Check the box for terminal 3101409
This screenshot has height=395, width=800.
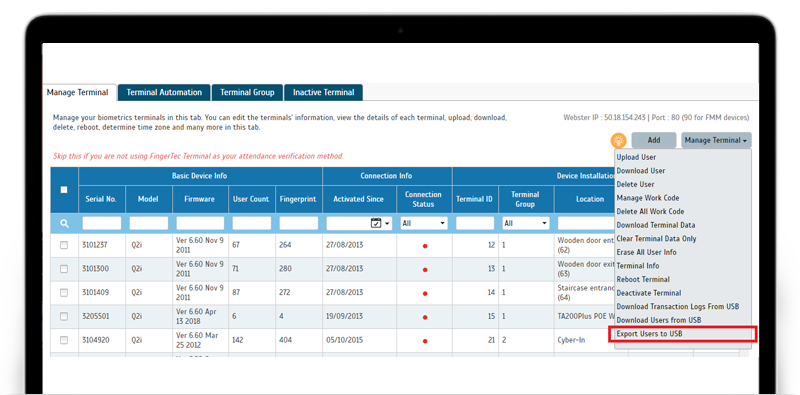64,292
